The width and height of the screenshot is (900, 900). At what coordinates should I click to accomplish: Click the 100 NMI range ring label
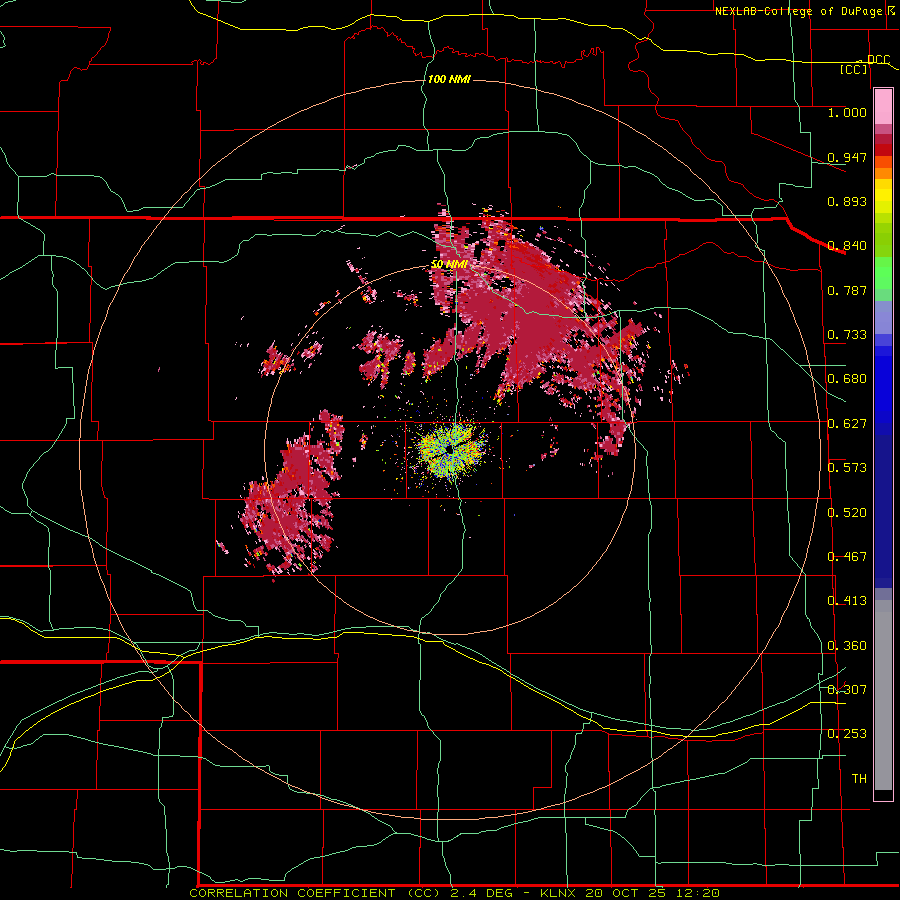tap(449, 79)
